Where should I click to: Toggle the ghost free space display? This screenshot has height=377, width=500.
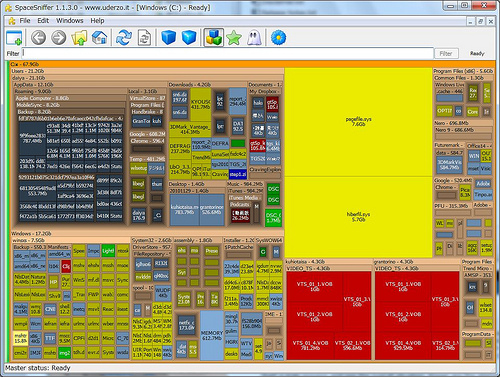[x=254, y=37]
